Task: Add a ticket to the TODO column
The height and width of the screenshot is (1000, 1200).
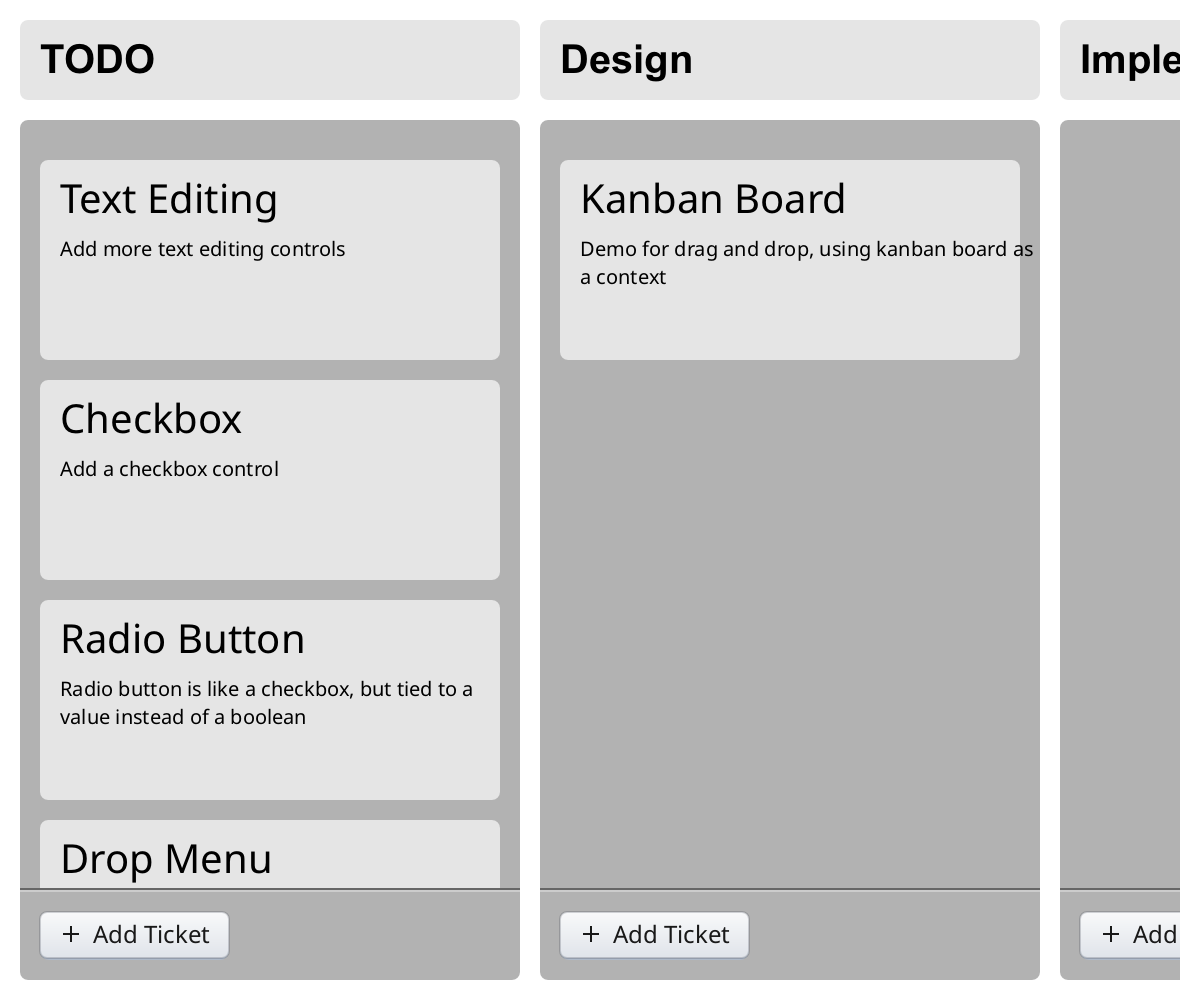Action: coord(135,935)
